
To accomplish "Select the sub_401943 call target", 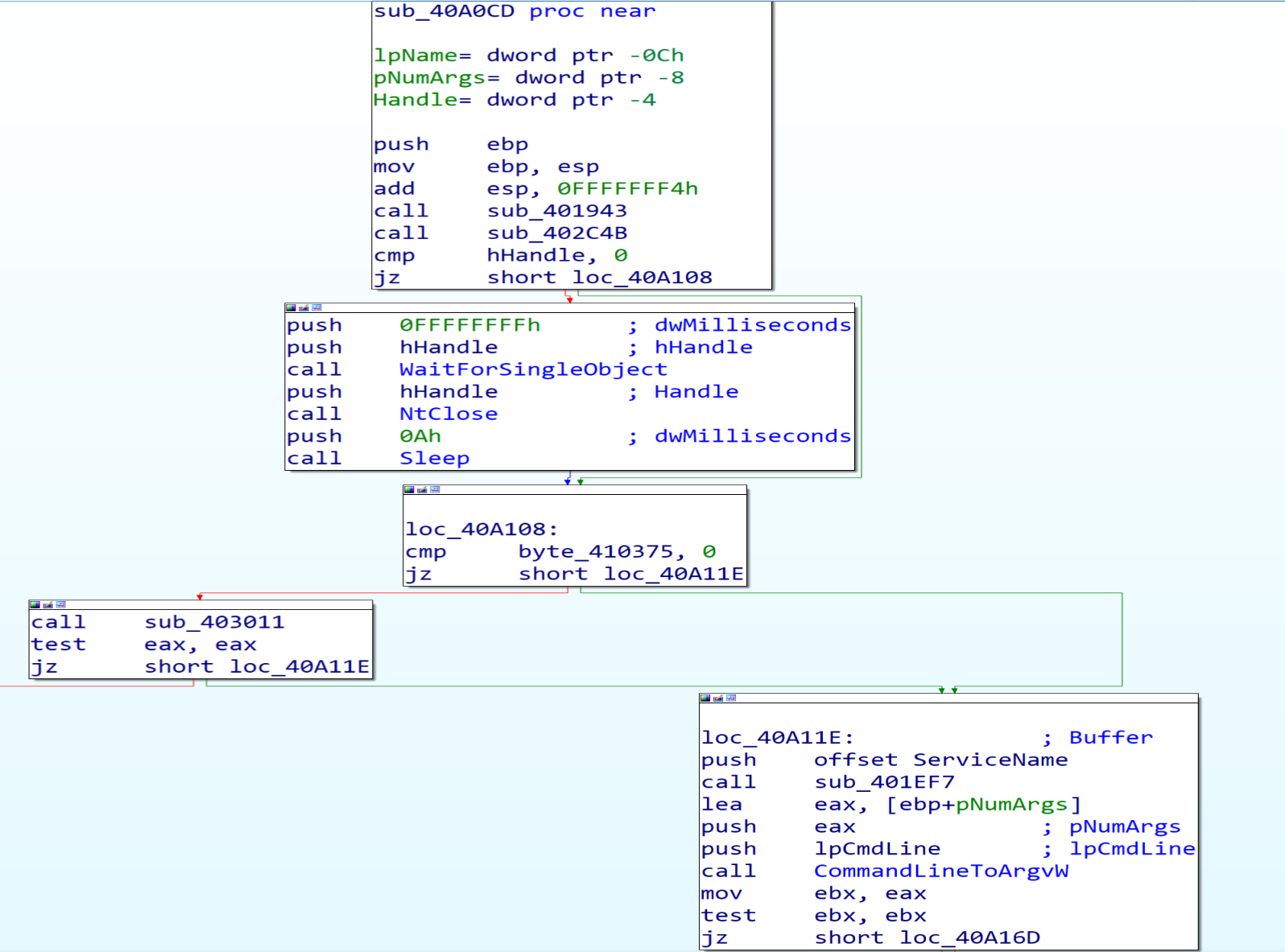I will coord(556,211).
